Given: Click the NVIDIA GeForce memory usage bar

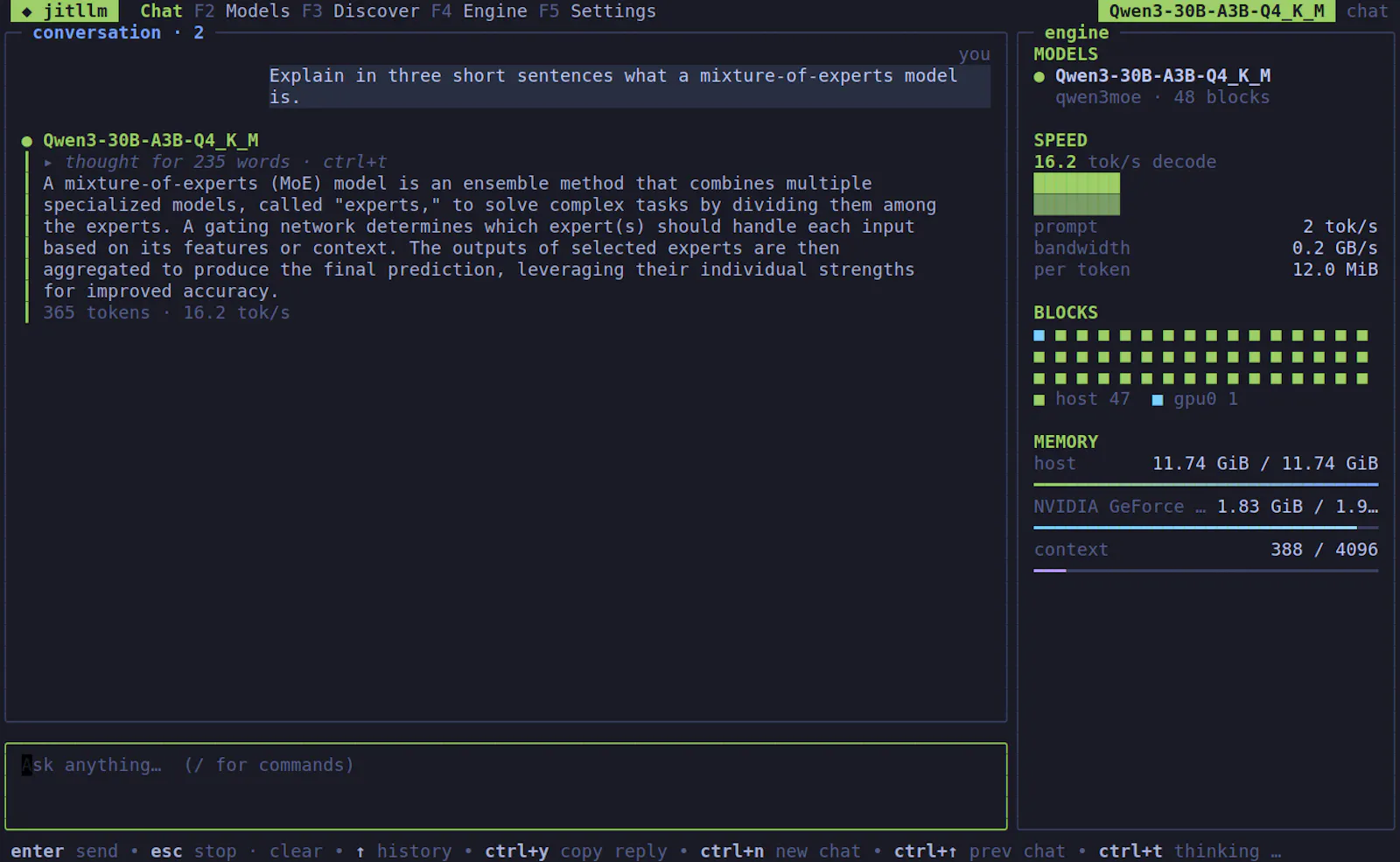Looking at the screenshot, I should (x=1206, y=527).
